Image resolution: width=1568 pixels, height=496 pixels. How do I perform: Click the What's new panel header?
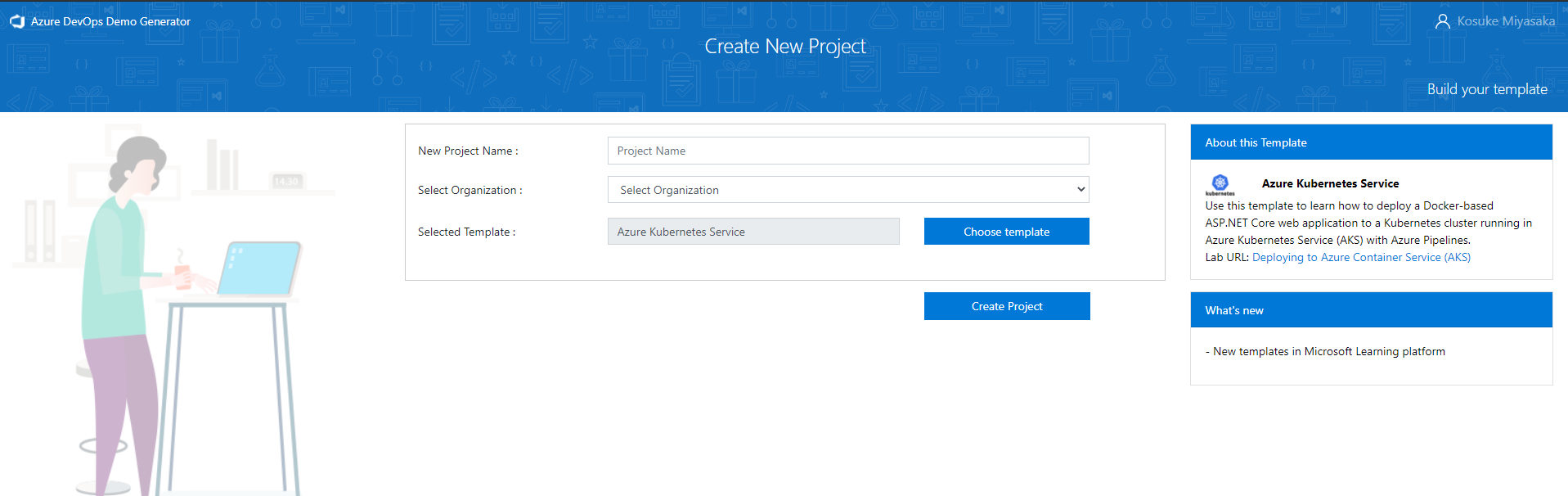[x=1371, y=310]
